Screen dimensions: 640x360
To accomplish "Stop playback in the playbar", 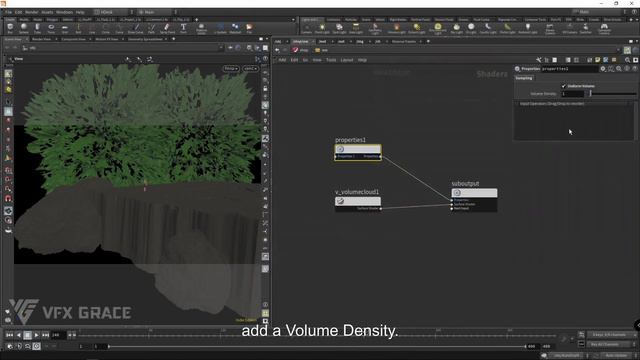I will click(x=27, y=335).
